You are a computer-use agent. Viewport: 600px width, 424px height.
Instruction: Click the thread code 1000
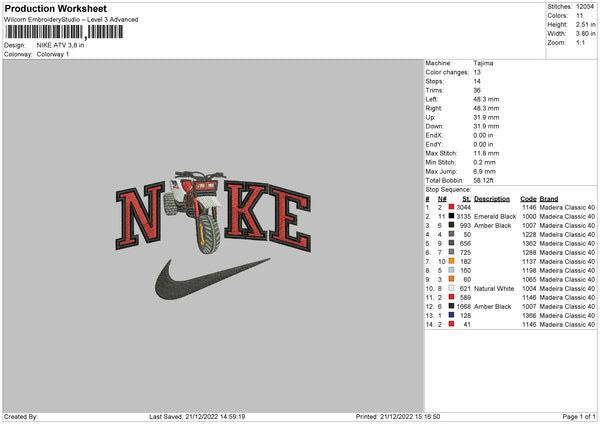click(529, 216)
